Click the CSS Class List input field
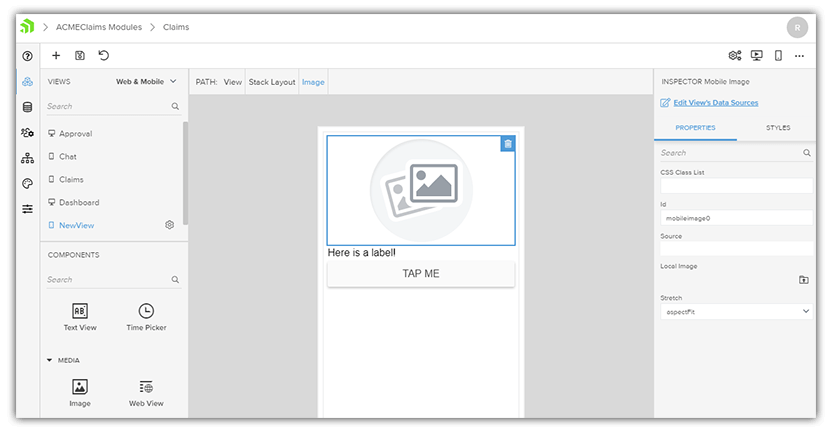 (x=737, y=186)
